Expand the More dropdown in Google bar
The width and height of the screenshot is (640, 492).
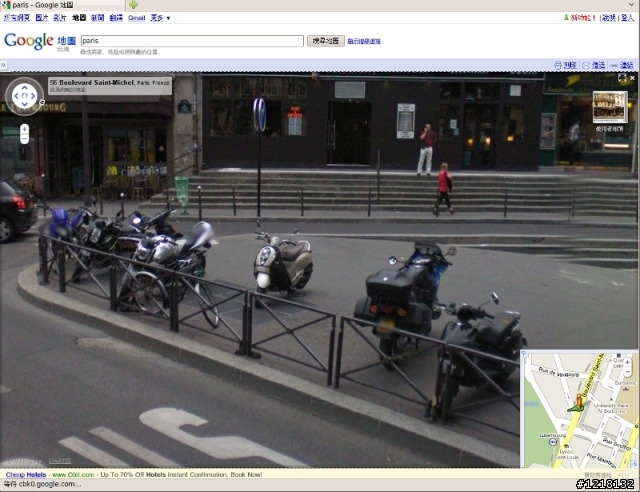click(x=160, y=18)
